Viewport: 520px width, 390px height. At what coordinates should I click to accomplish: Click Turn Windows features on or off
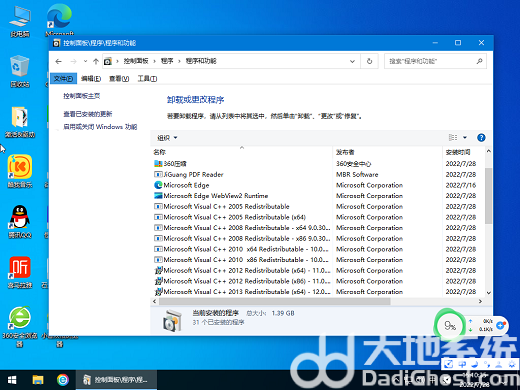100,127
